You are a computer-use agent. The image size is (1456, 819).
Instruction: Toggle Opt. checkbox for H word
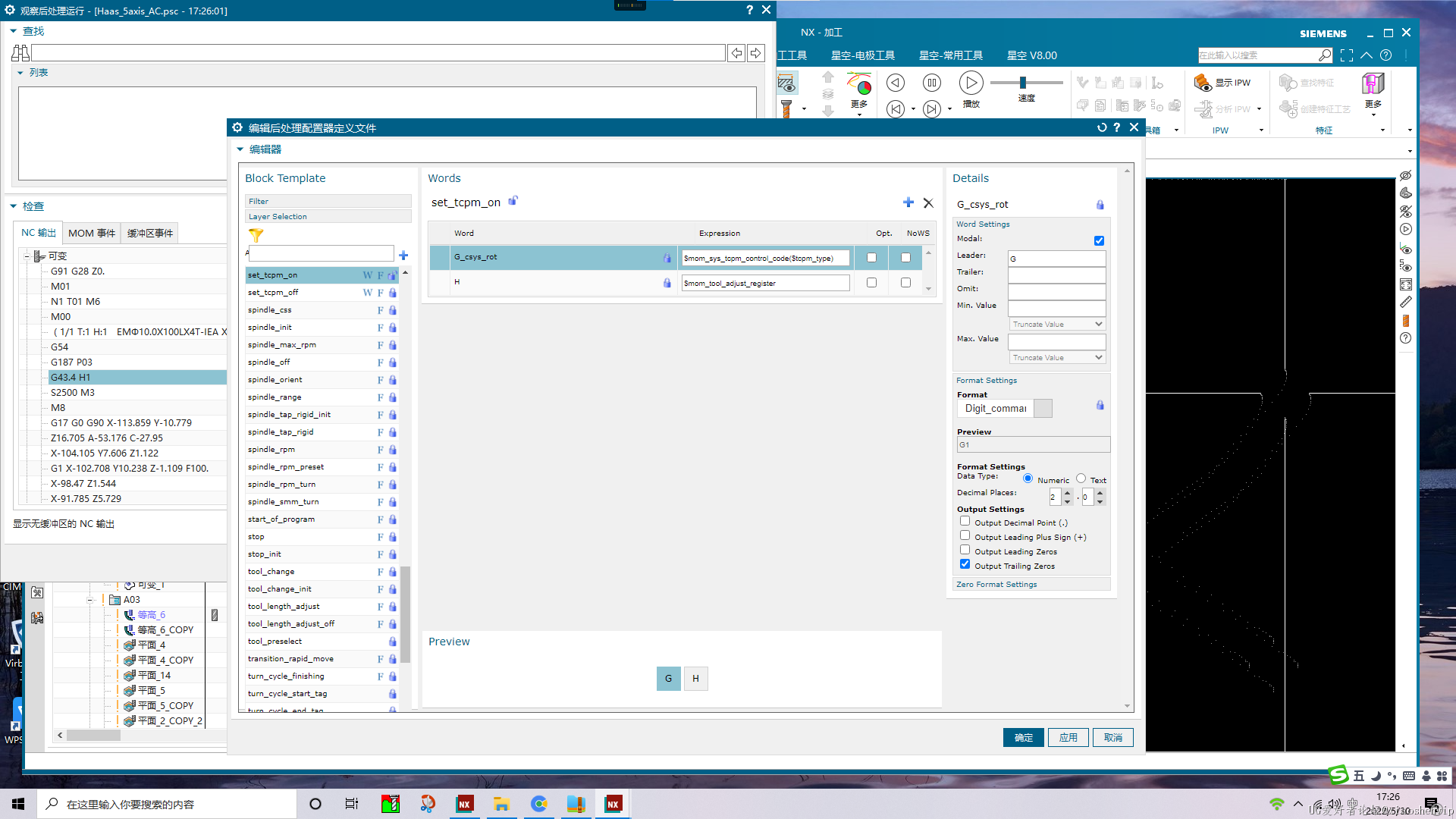tap(871, 283)
